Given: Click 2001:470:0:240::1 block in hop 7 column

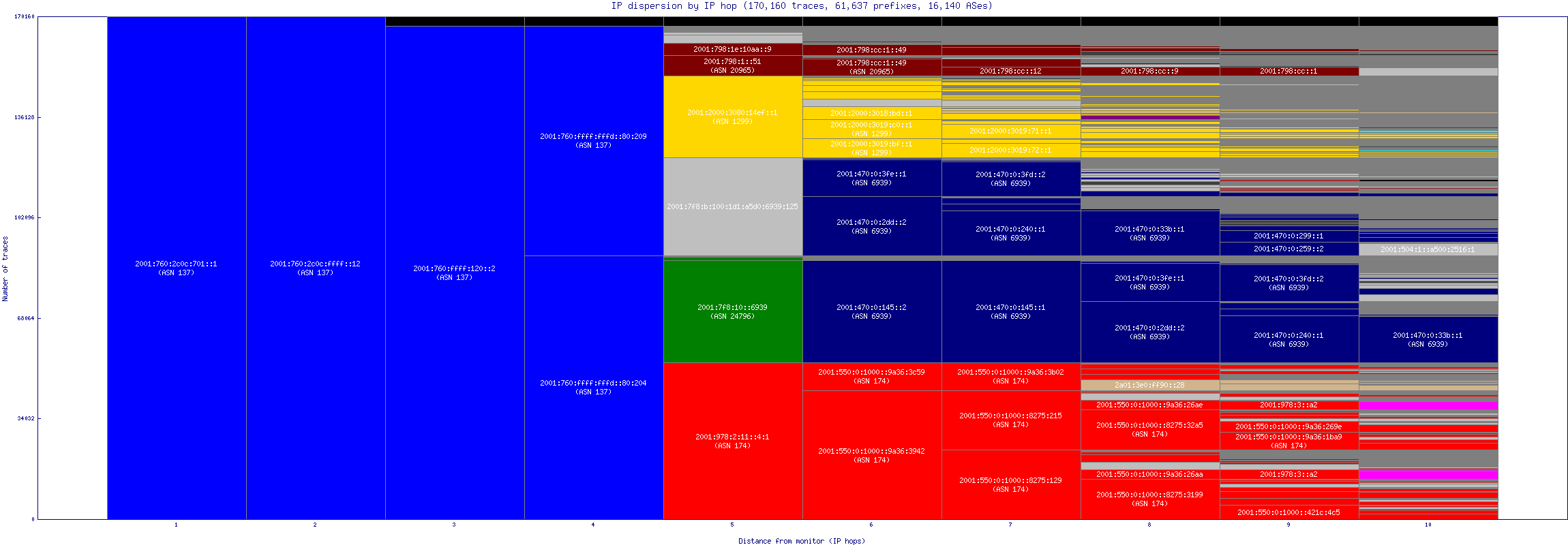Looking at the screenshot, I should pyautogui.click(x=1011, y=233).
